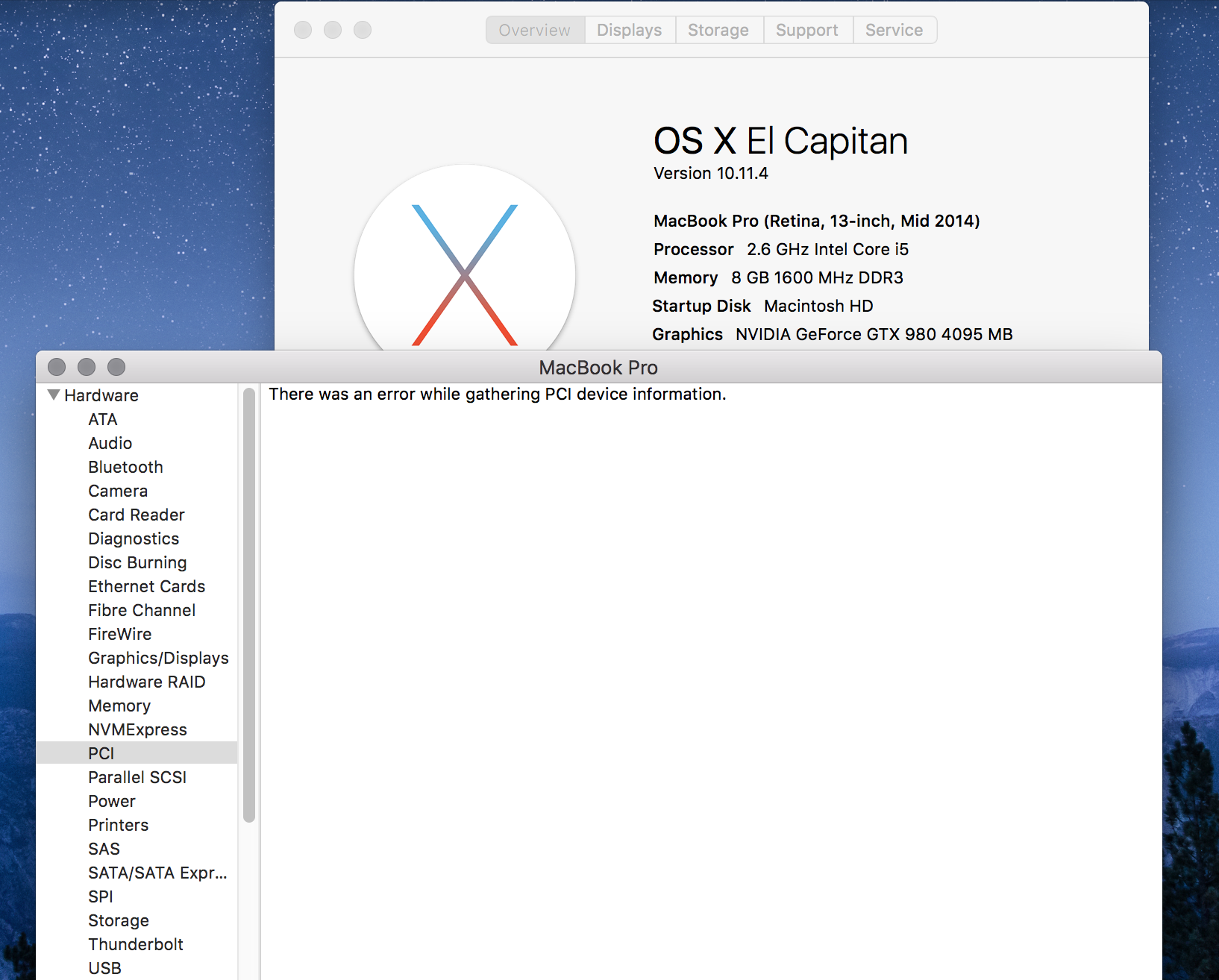Open the Storage tab in About This Mac
Image resolution: width=1219 pixels, height=980 pixels.
pos(718,30)
